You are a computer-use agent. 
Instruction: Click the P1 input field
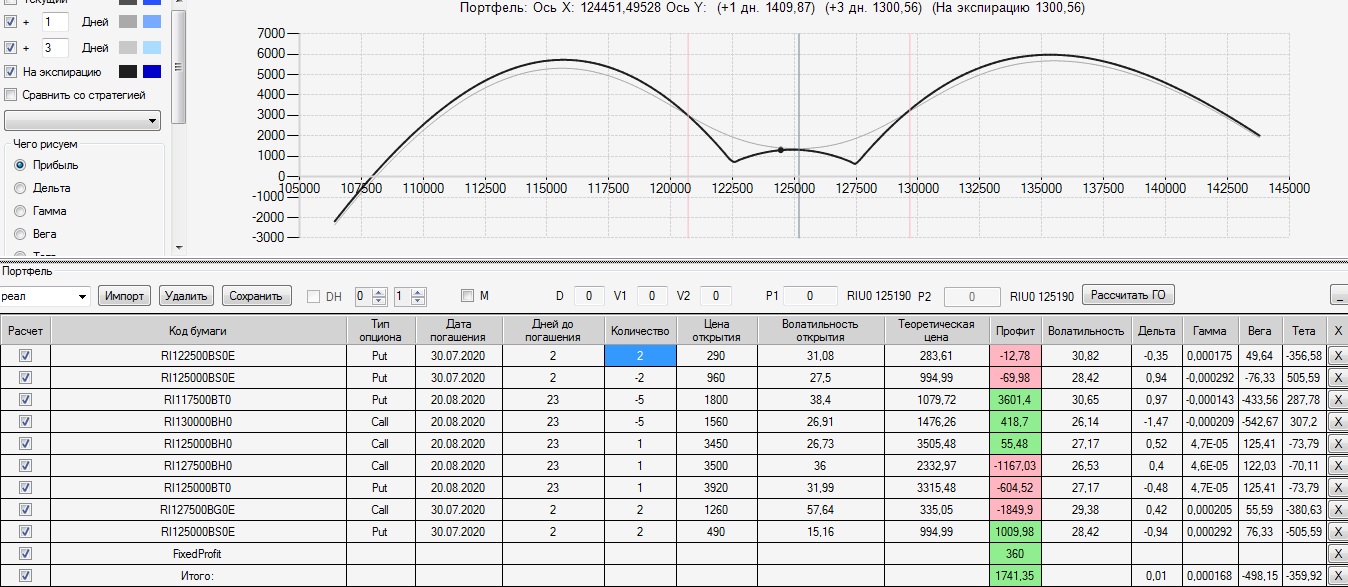[810, 296]
